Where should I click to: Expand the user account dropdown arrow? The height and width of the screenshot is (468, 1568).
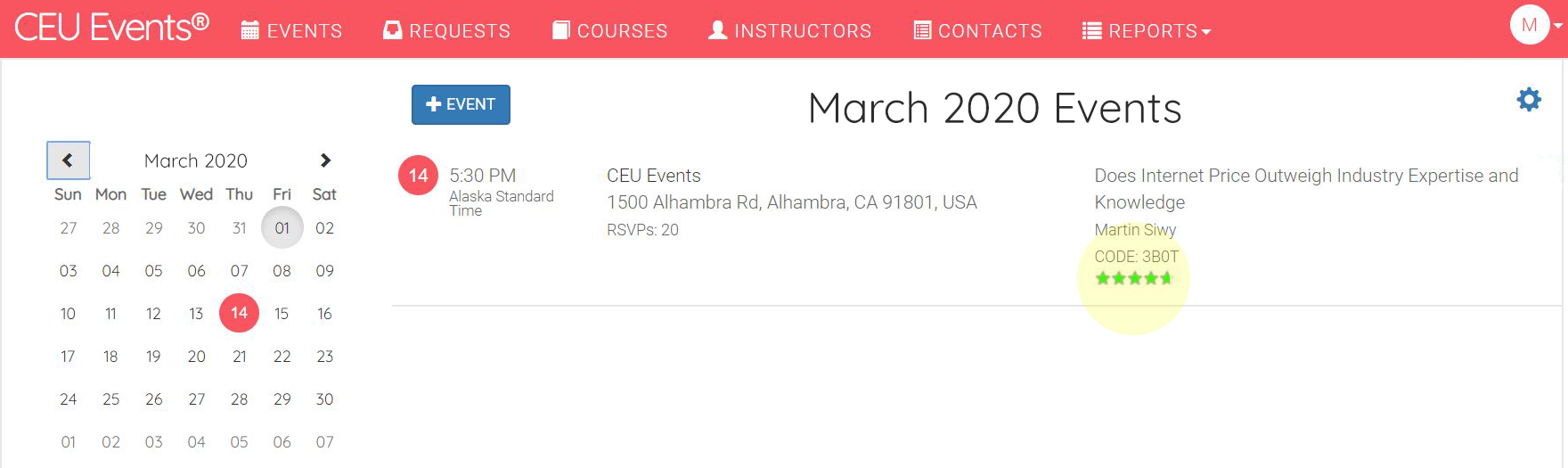(1558, 26)
